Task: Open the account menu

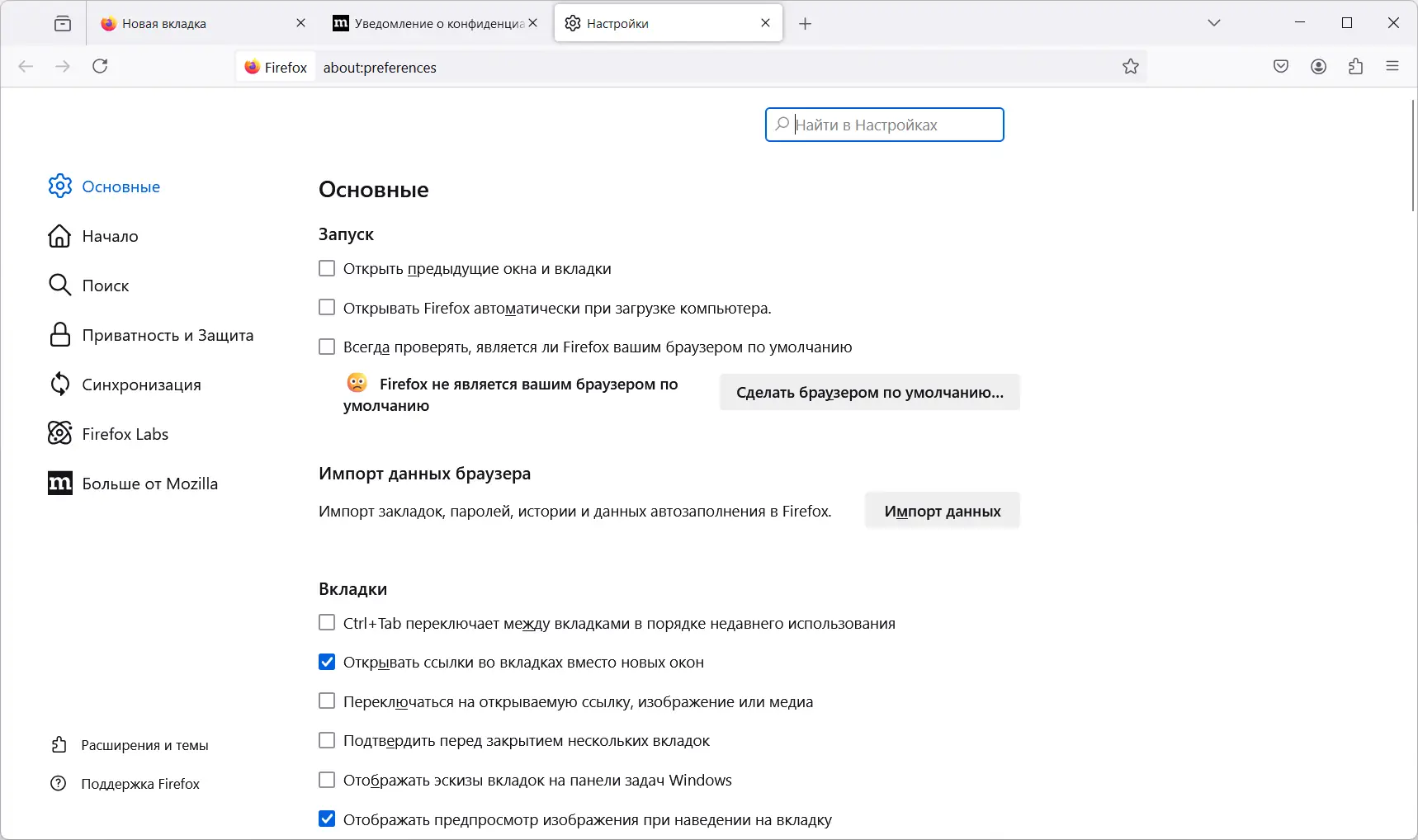Action: (1318, 66)
